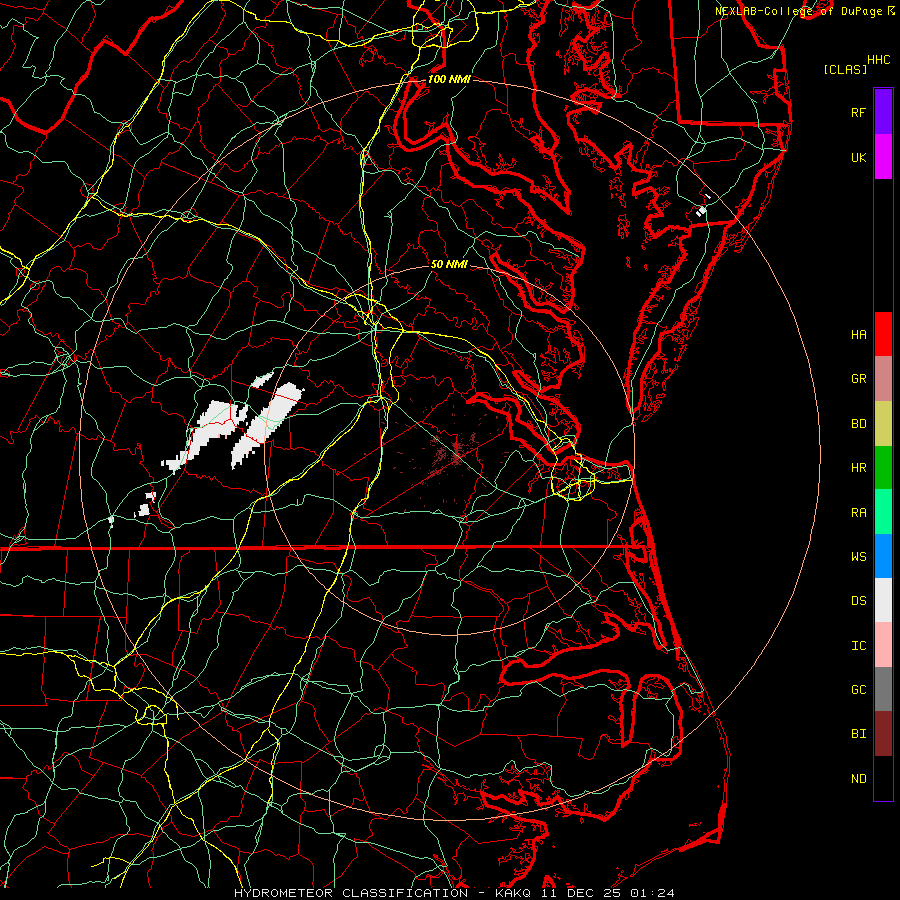Click the 'UK' legend label
The image size is (900, 900).
click(x=858, y=157)
